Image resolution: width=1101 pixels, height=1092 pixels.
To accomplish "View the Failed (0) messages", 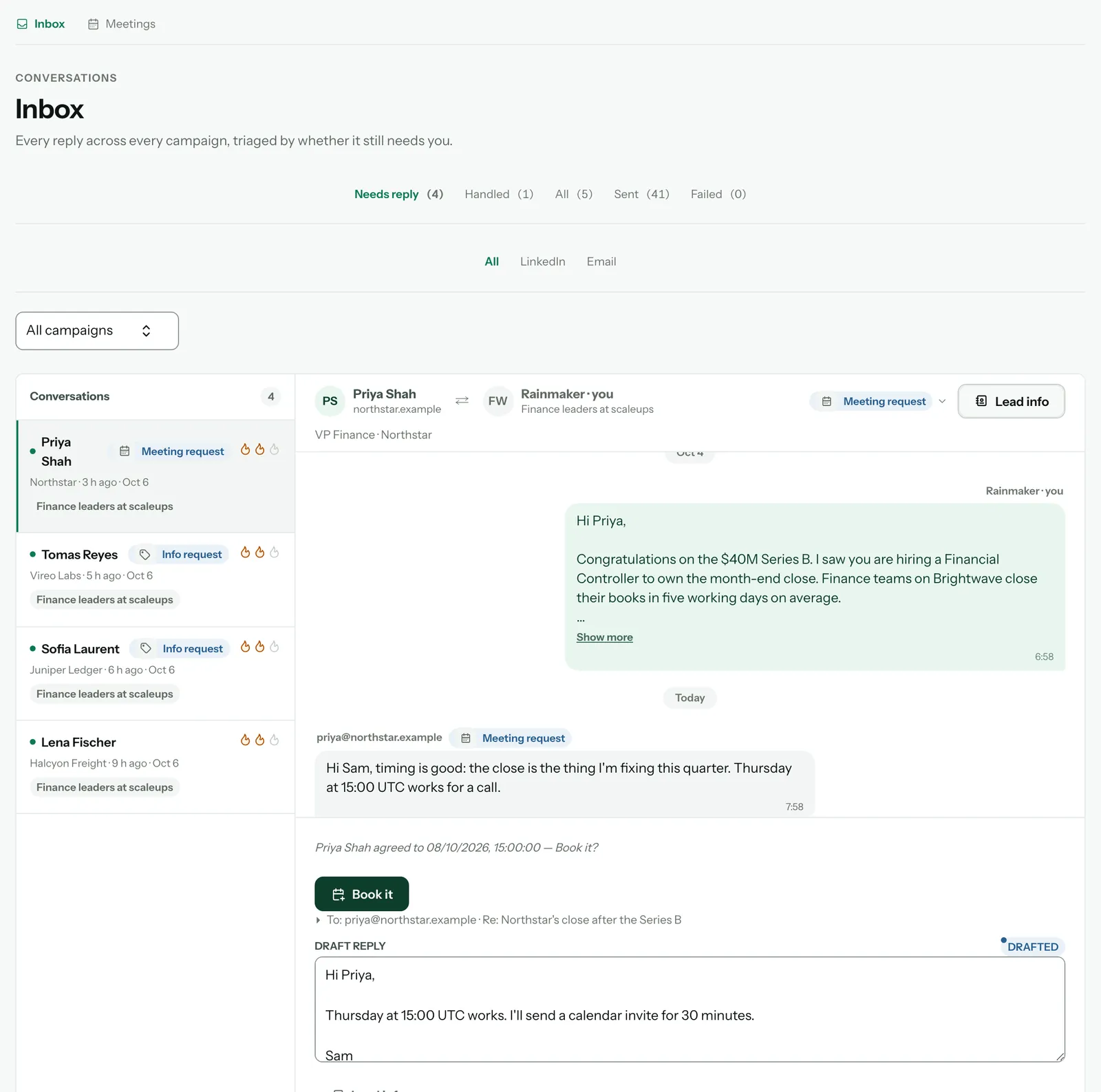I will click(718, 194).
